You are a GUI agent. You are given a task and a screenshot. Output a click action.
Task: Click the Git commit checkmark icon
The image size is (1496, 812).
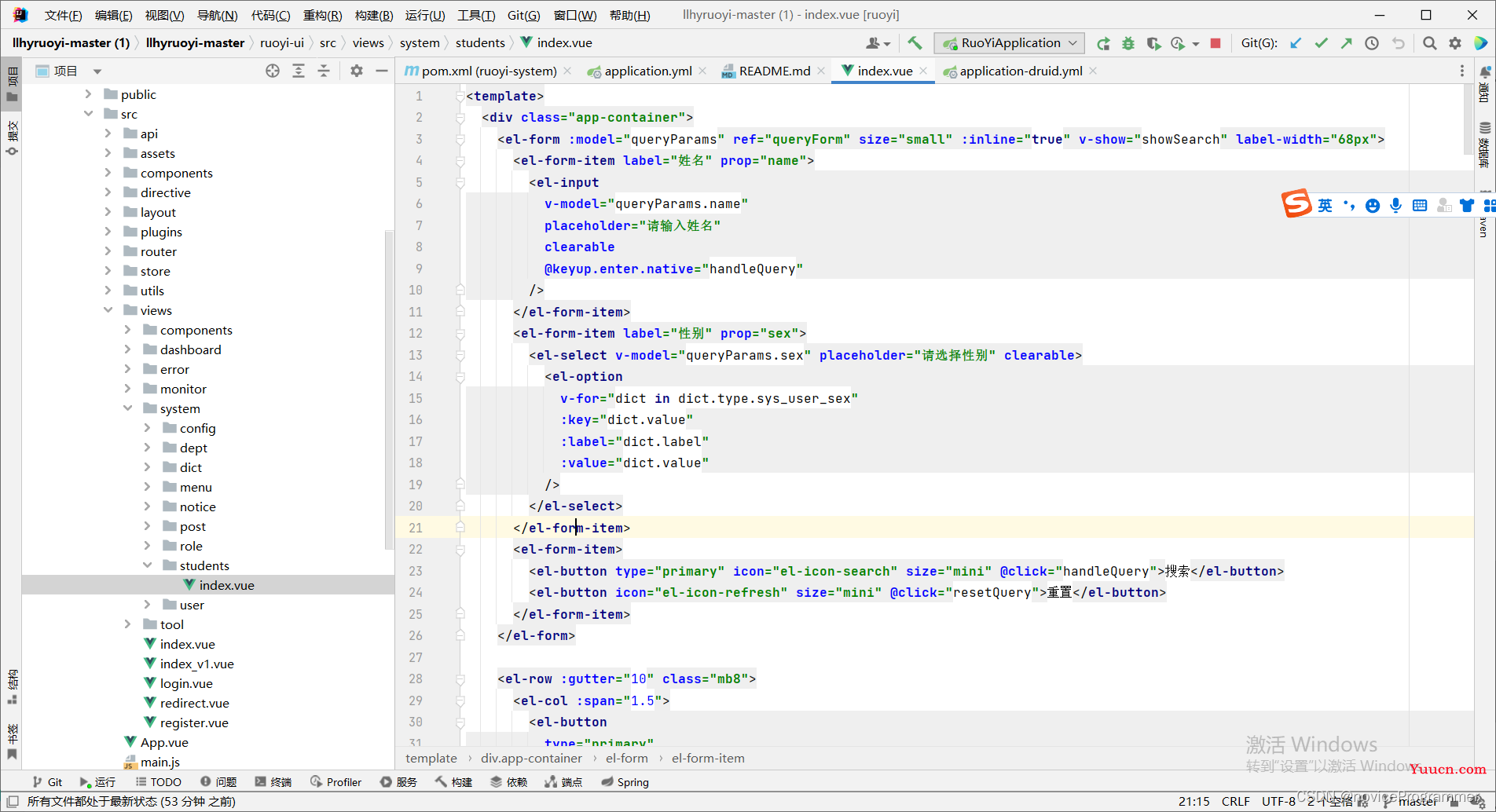pyautogui.click(x=1321, y=43)
